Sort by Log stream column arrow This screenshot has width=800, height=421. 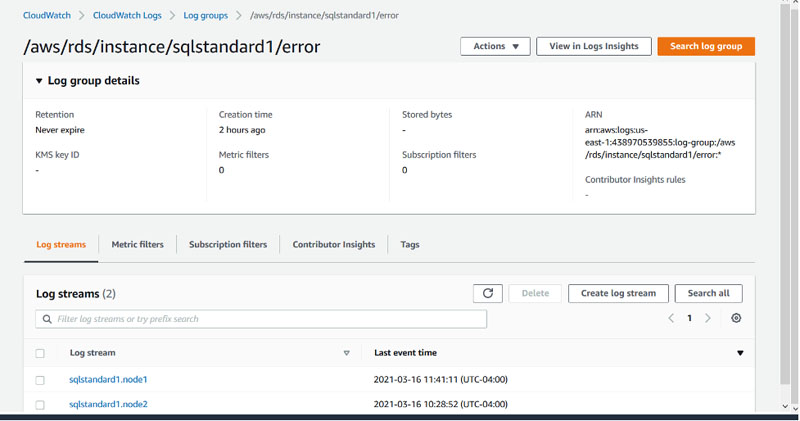(346, 353)
